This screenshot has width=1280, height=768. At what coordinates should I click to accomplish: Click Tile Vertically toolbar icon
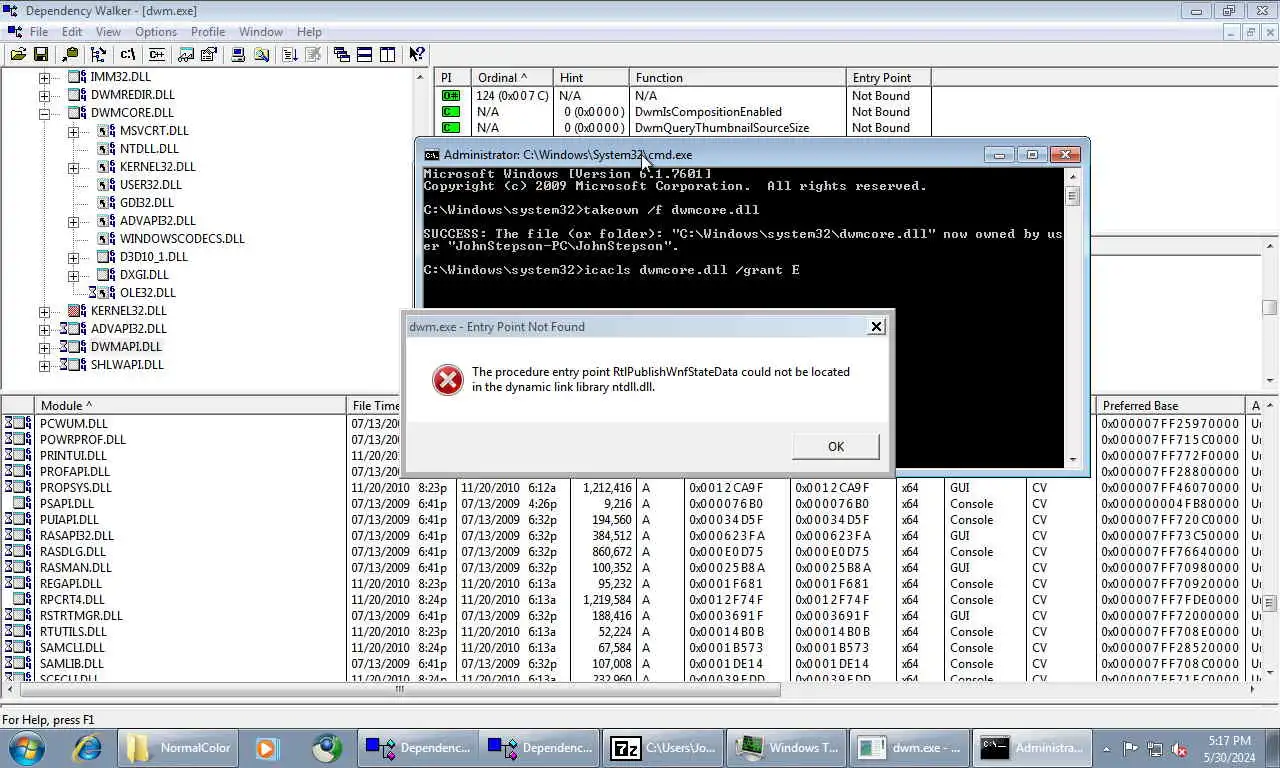pyautogui.click(x=388, y=54)
